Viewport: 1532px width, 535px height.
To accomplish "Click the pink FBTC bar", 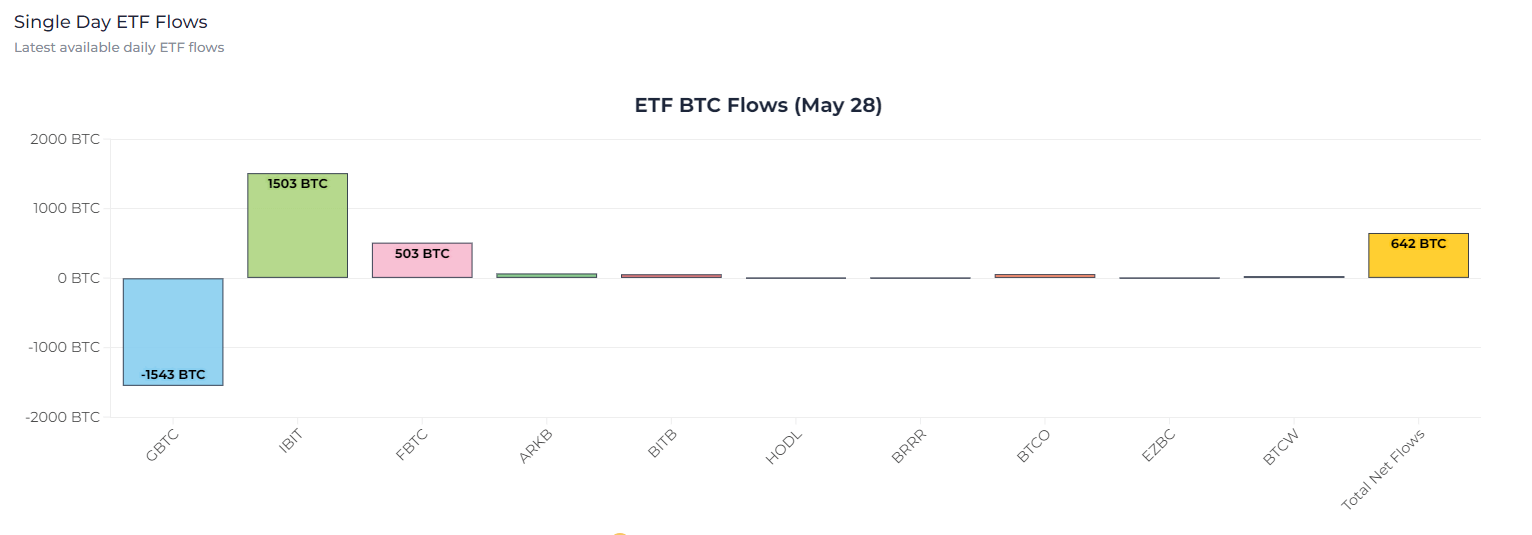I will 422,260.
